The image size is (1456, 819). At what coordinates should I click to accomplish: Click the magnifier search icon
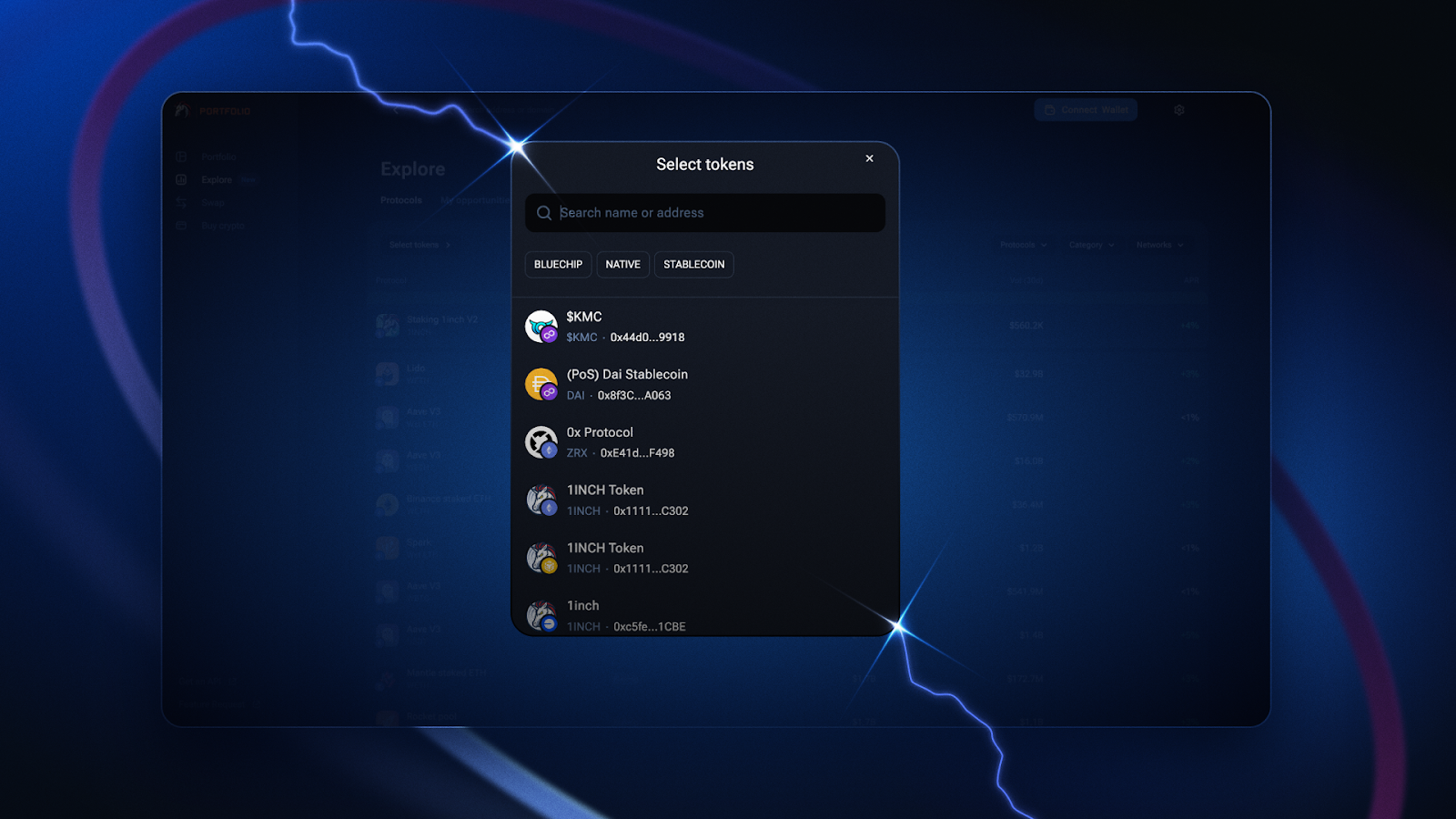tap(544, 213)
